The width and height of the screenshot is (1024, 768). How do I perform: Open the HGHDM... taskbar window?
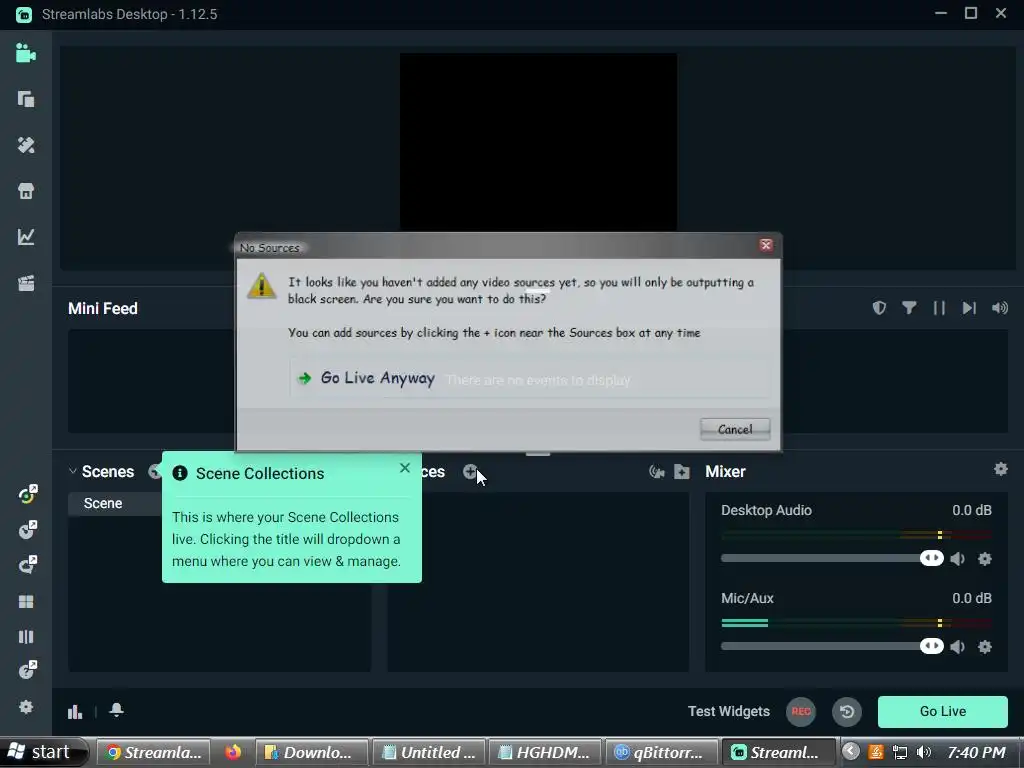click(x=545, y=752)
